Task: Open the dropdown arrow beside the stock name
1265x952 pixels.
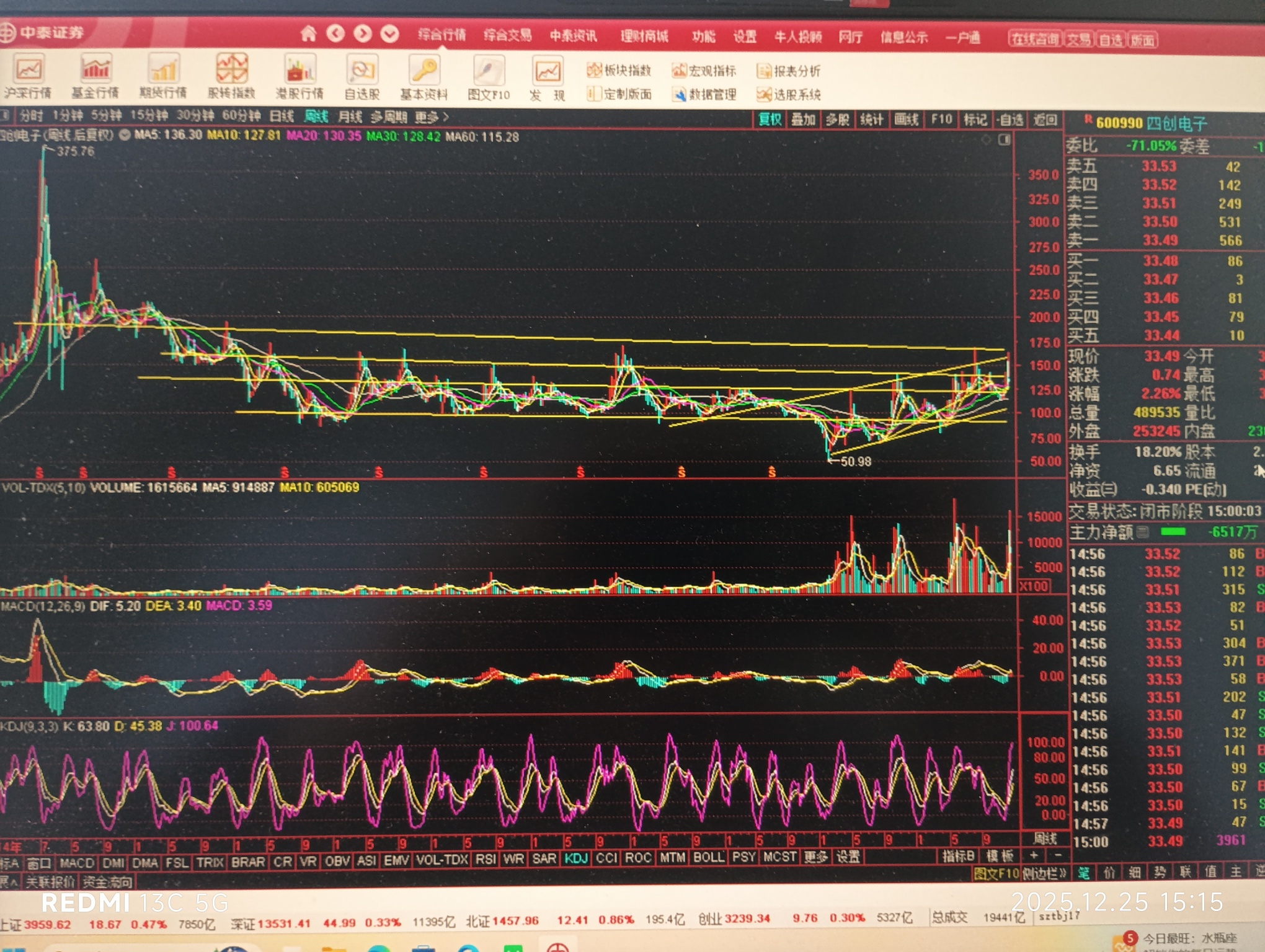Action: tap(125, 135)
